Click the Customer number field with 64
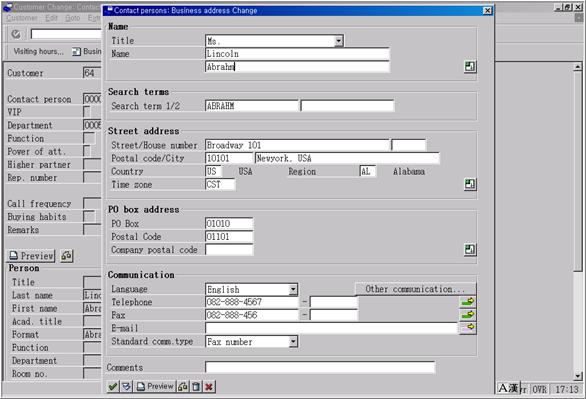The width and height of the screenshot is (586, 399). click(92, 72)
